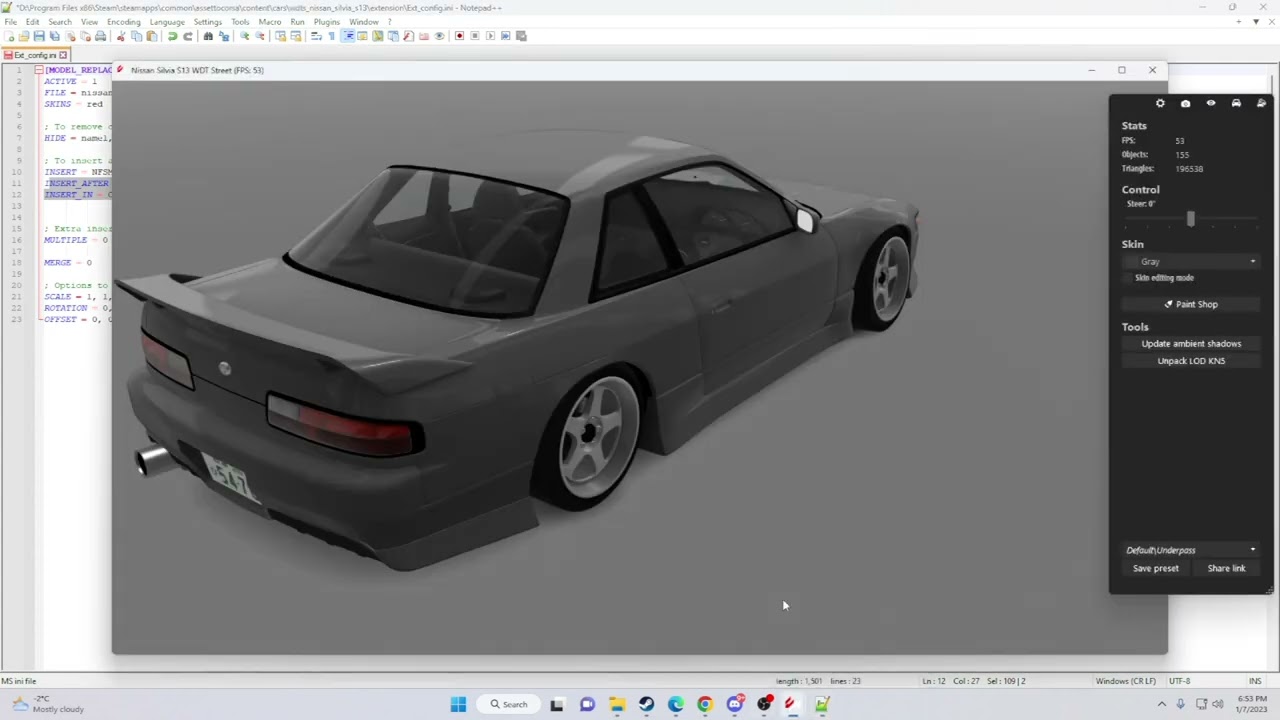Open the Plugins menu
This screenshot has height=720, width=1280.
pyautogui.click(x=326, y=21)
